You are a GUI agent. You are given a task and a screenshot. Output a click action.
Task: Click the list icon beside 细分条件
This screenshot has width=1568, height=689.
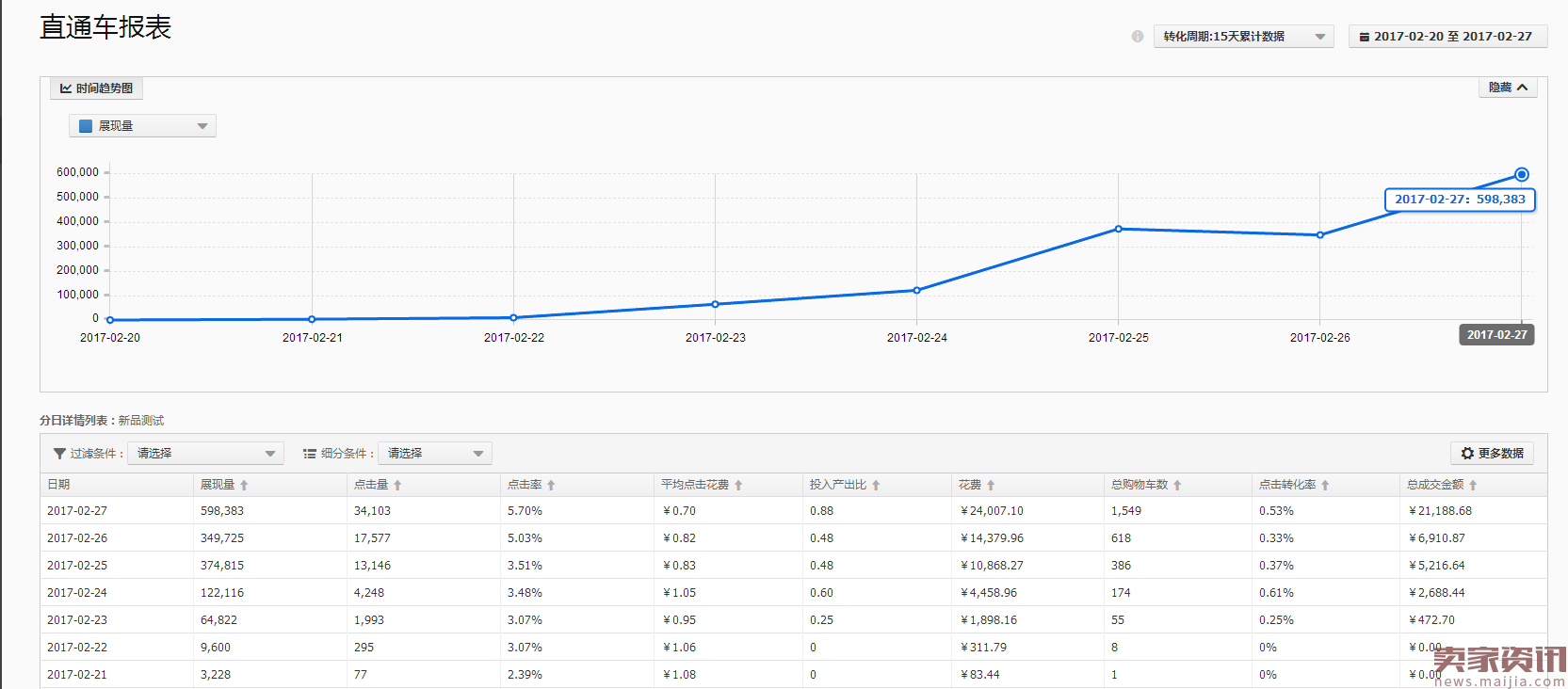pyautogui.click(x=309, y=454)
